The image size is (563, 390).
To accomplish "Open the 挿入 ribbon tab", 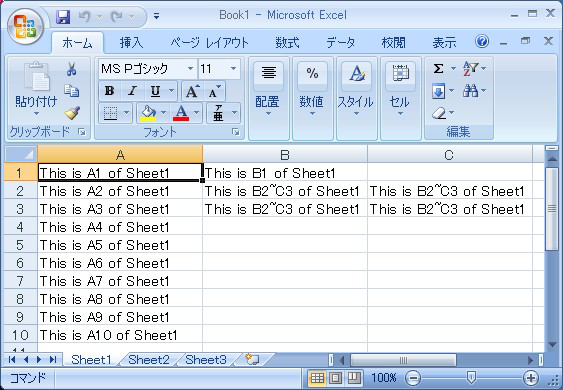I will [x=131, y=43].
